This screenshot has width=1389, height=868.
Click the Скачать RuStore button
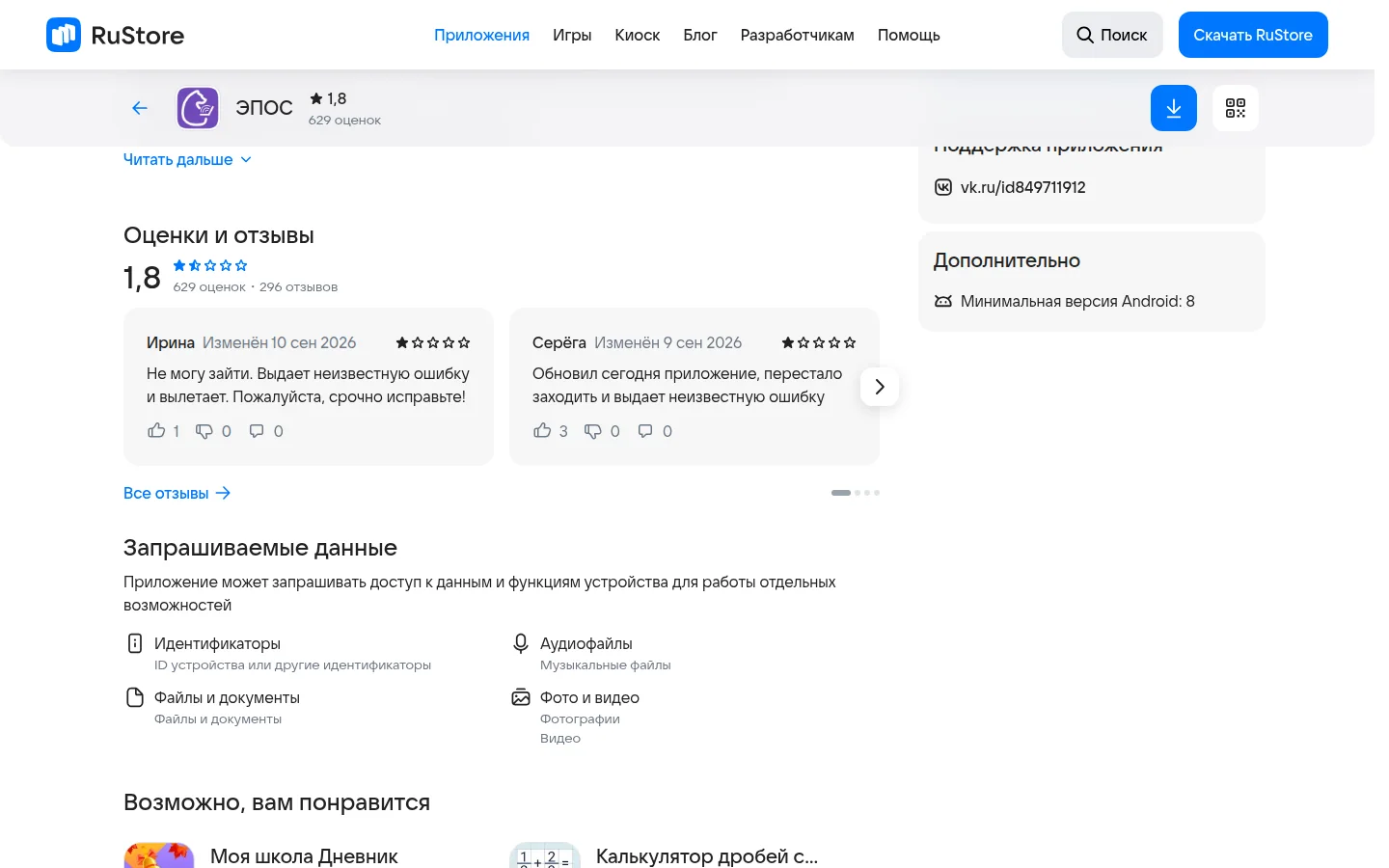[x=1253, y=35]
